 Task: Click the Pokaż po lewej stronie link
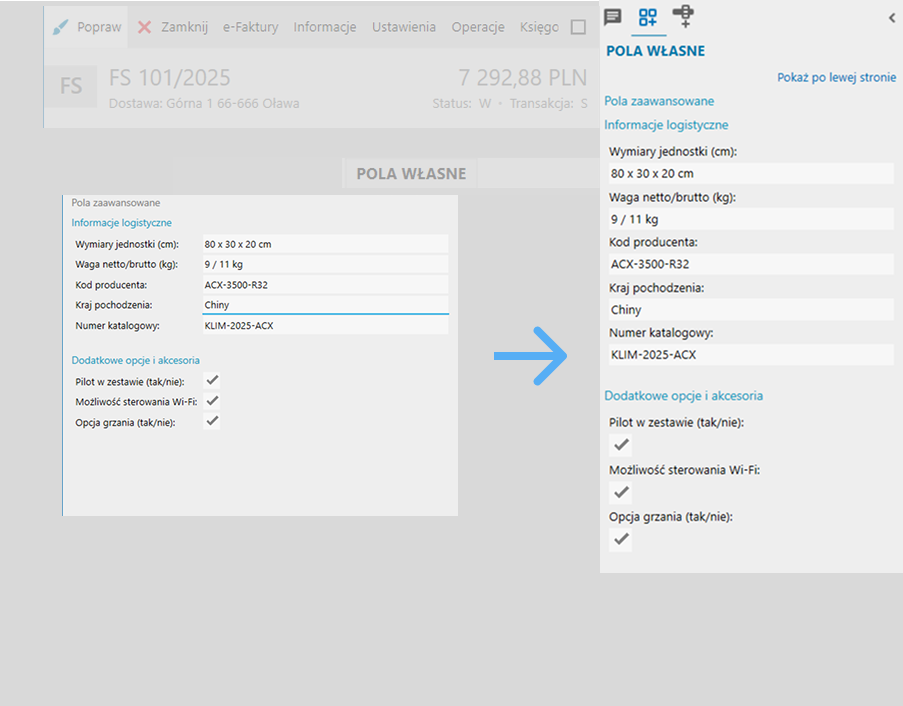[x=836, y=77]
